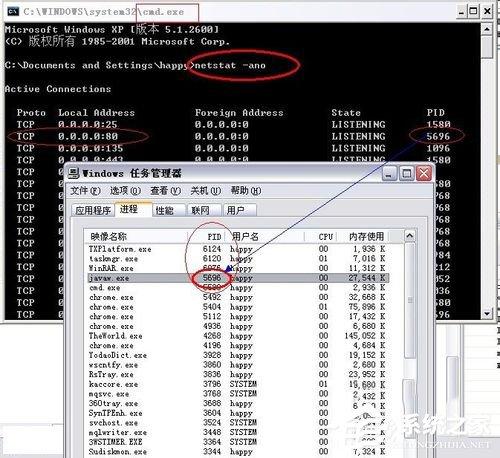500x458 pixels.
Task: Select the taskmgr.exe process row
Action: pos(237,259)
